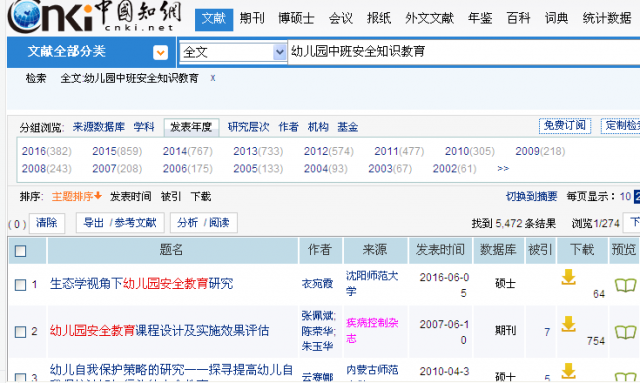
Task: Group results by 研究层次
Action: click(x=249, y=127)
